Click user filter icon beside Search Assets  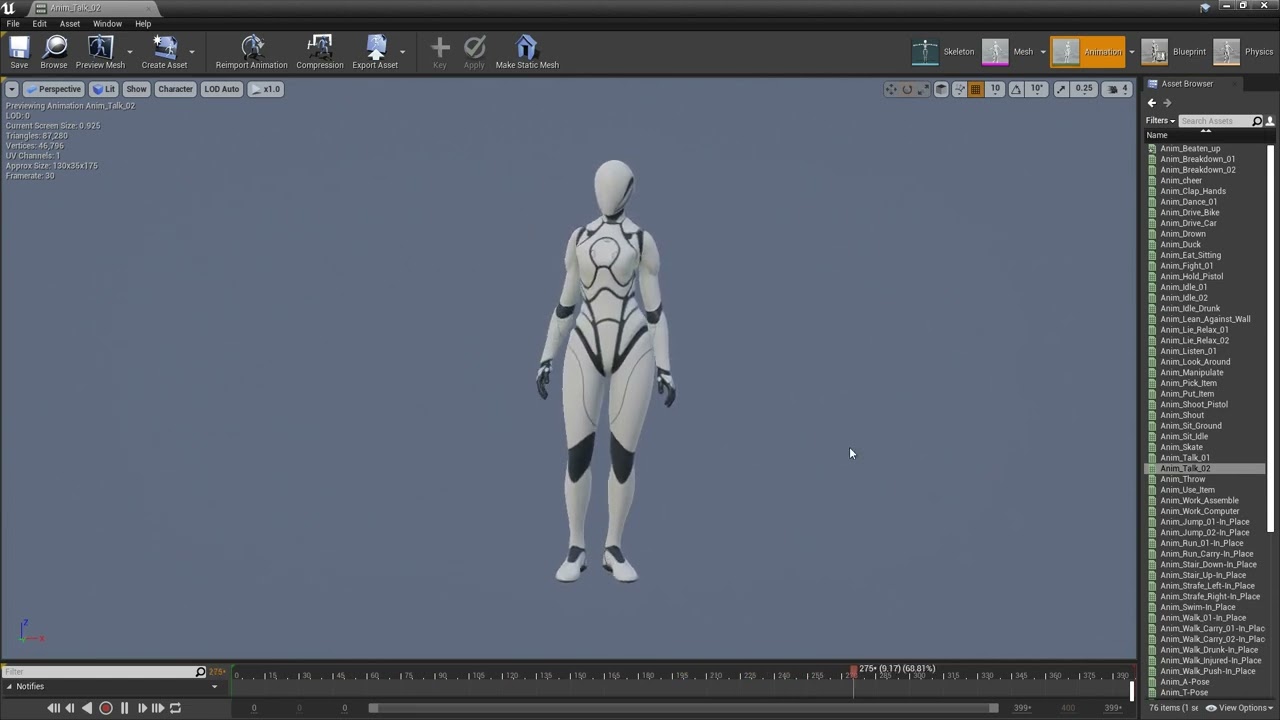click(x=1270, y=121)
